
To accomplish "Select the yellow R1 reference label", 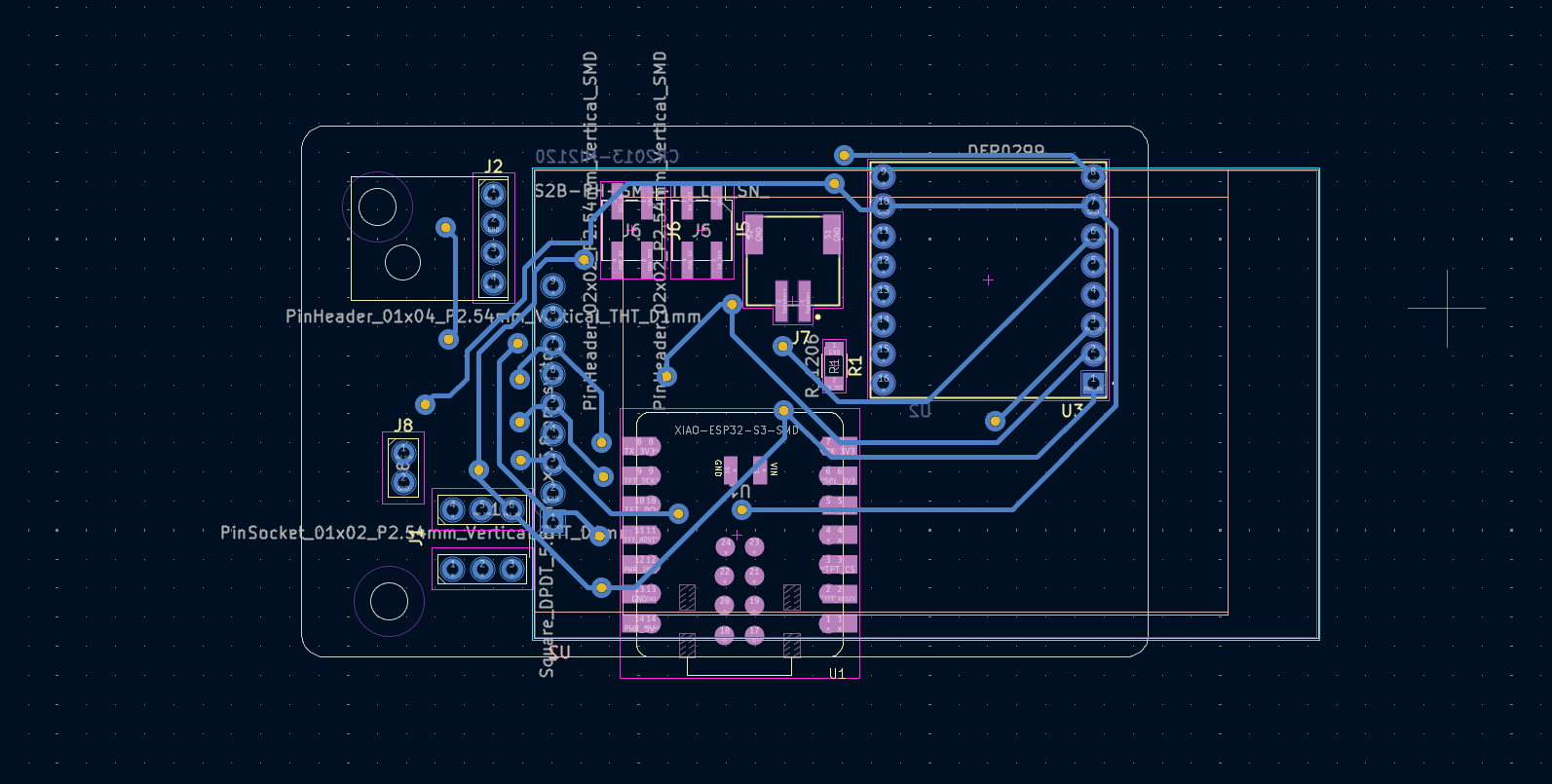I will (855, 366).
